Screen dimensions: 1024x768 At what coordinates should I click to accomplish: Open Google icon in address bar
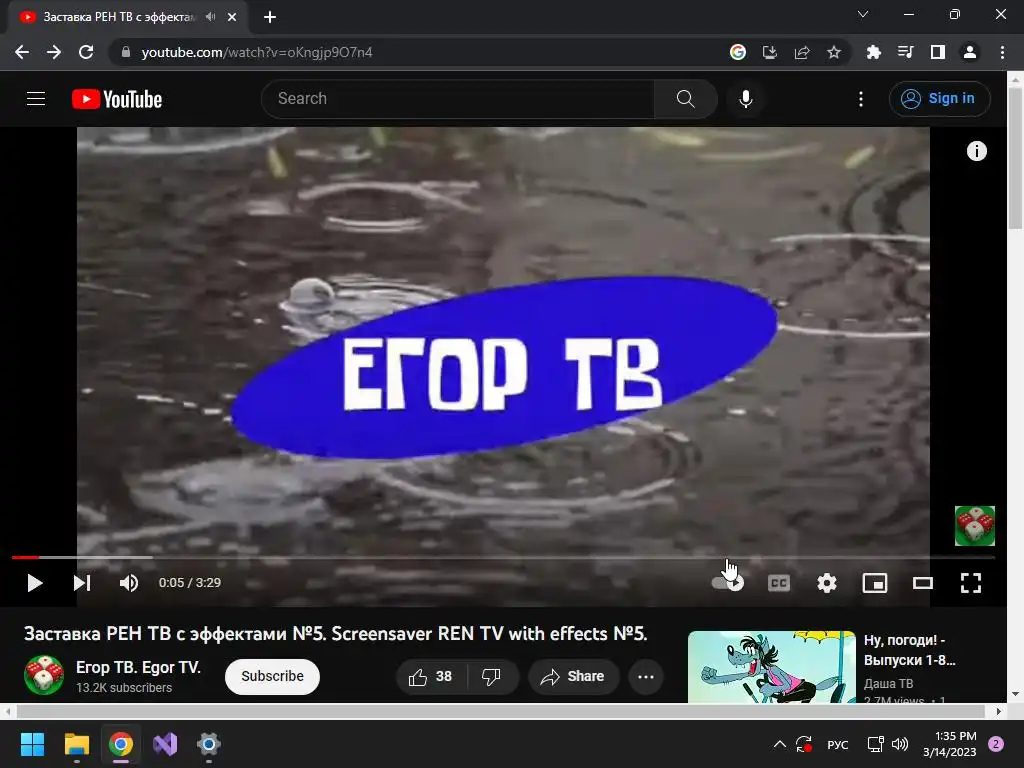click(x=737, y=52)
